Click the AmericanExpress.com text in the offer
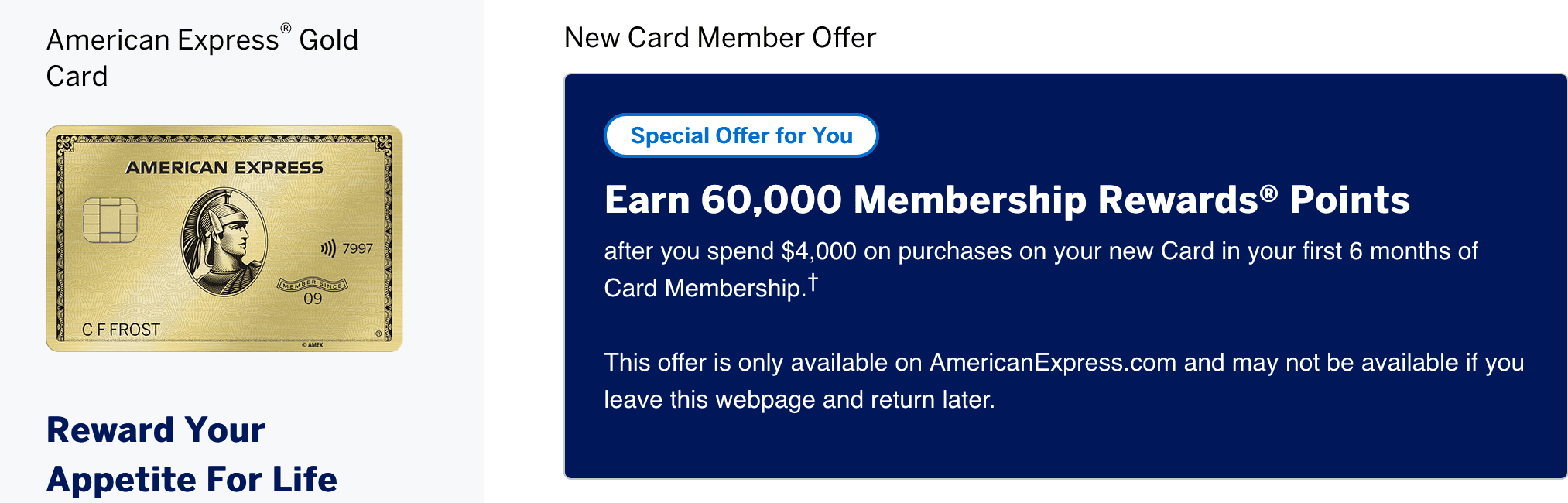1568x503 pixels. point(1053,362)
